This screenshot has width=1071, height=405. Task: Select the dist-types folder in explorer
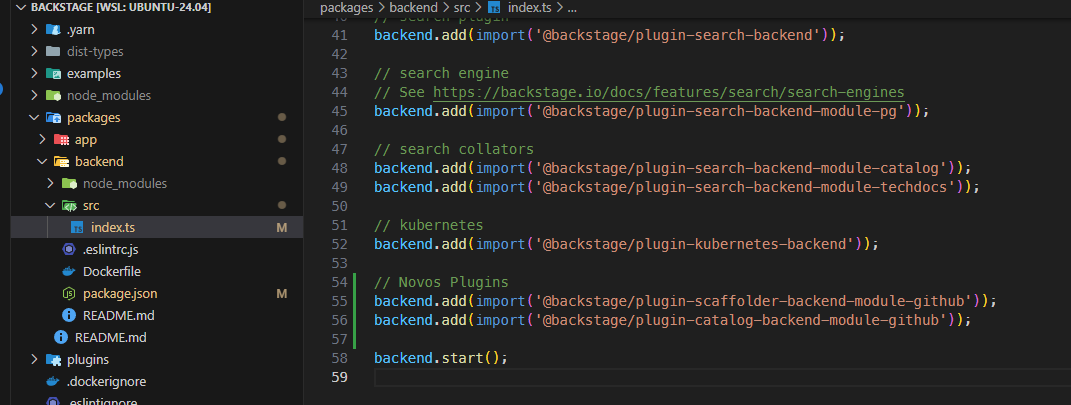95,51
